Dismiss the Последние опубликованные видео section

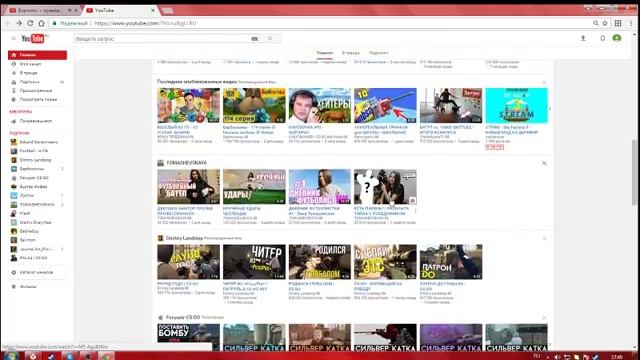(544, 83)
